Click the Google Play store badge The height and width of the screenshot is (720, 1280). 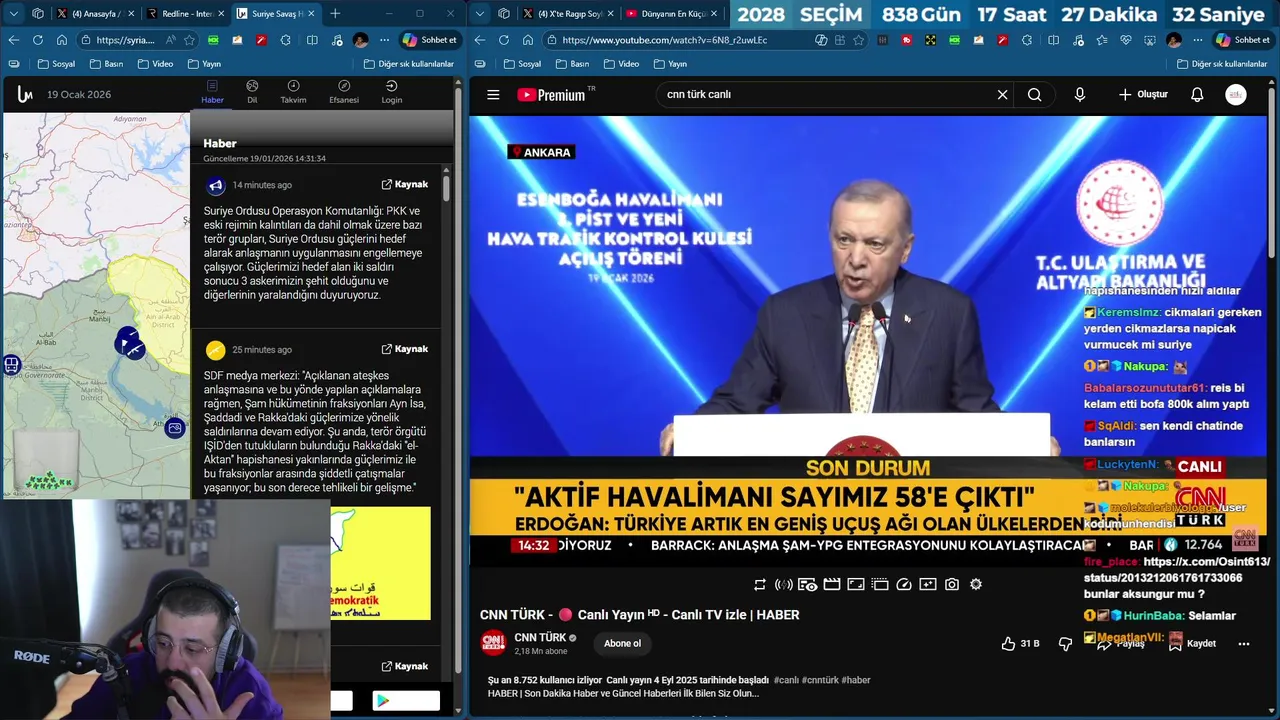(x=406, y=701)
